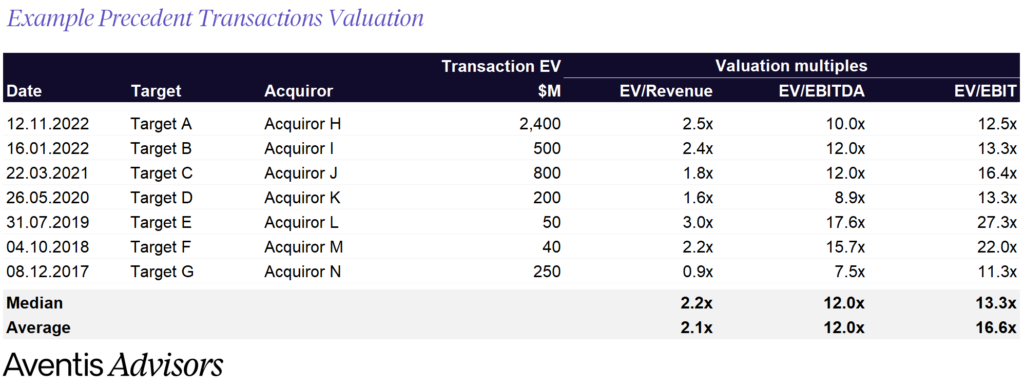Click the Example Precedent Transactions Valuation title
The width and height of the screenshot is (1024, 387).
pyautogui.click(x=215, y=19)
